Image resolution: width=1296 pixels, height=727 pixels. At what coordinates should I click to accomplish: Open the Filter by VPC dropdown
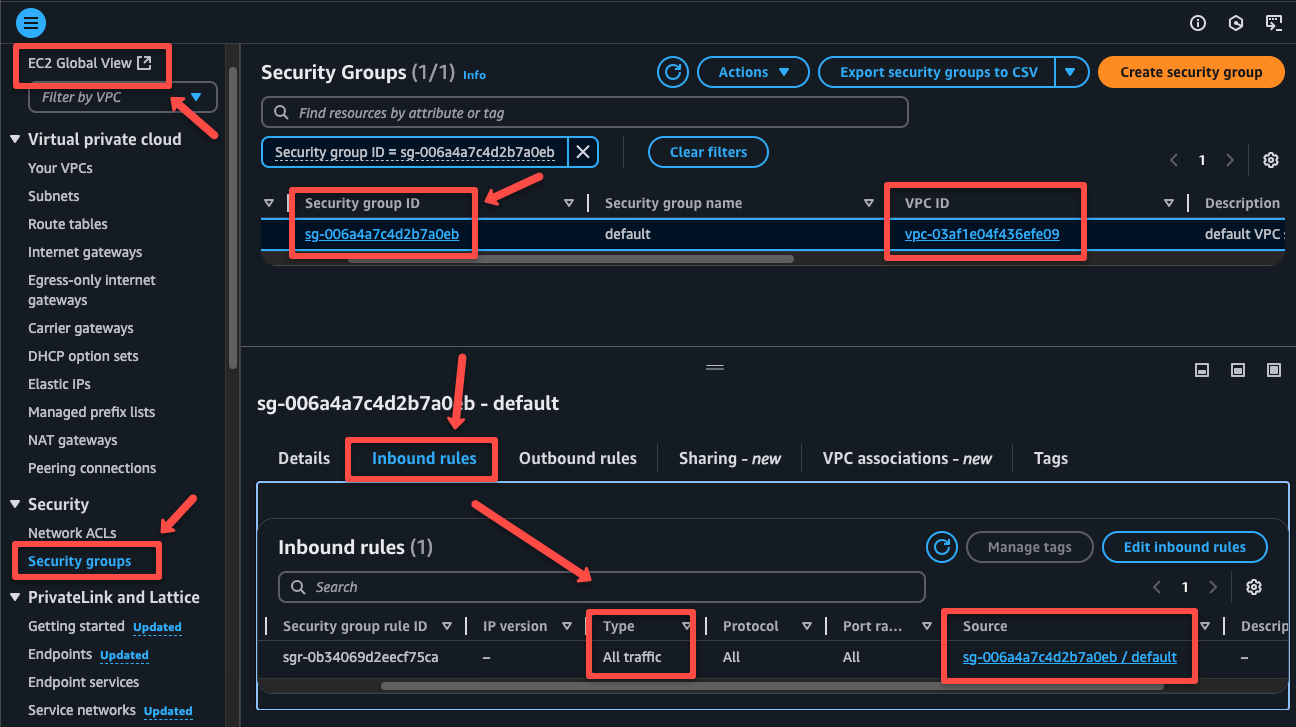click(x=122, y=97)
